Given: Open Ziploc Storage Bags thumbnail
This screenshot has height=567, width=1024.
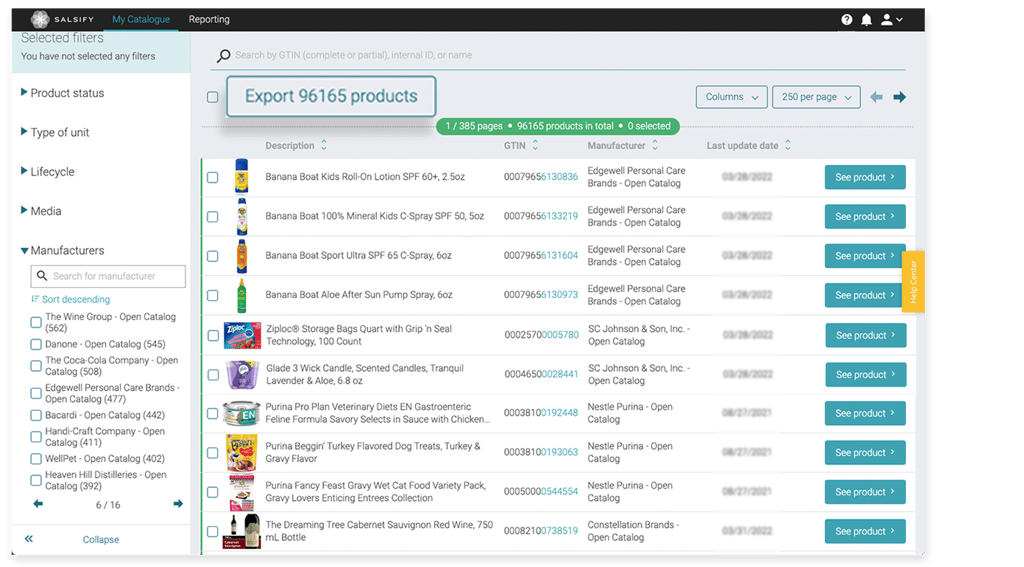Looking at the screenshot, I should click(x=242, y=335).
